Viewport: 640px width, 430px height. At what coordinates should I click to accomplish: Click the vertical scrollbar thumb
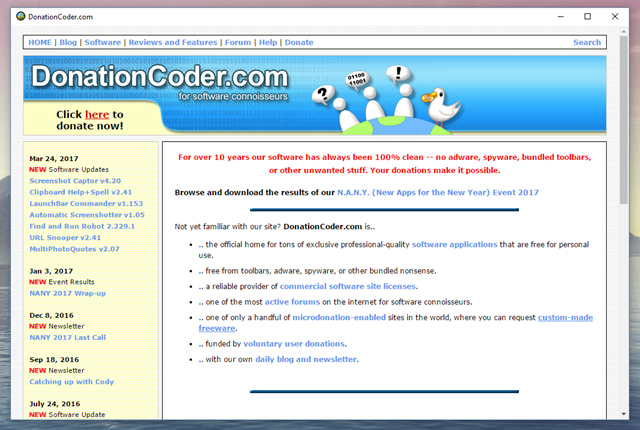623,120
